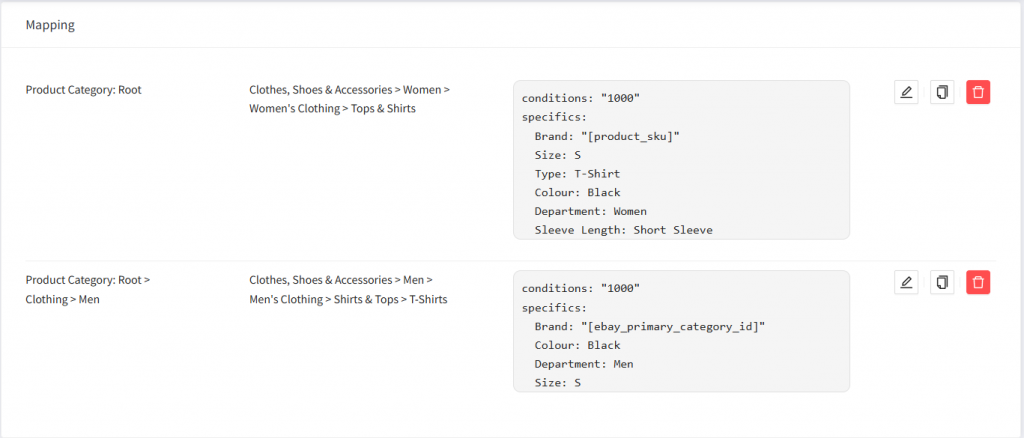The image size is (1024, 438).
Task: Click the 'Department: Men' line
Action: point(584,364)
